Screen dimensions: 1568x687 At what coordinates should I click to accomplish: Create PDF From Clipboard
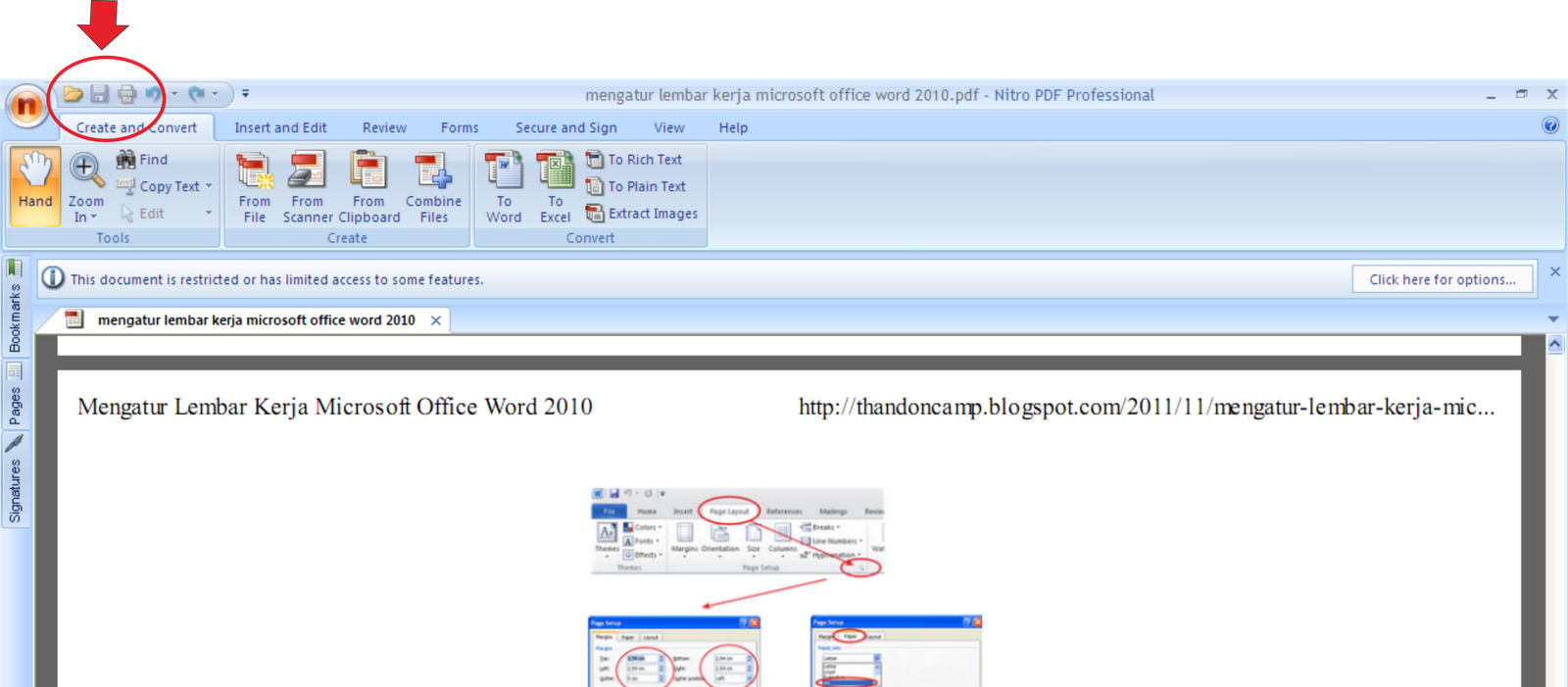click(x=369, y=187)
